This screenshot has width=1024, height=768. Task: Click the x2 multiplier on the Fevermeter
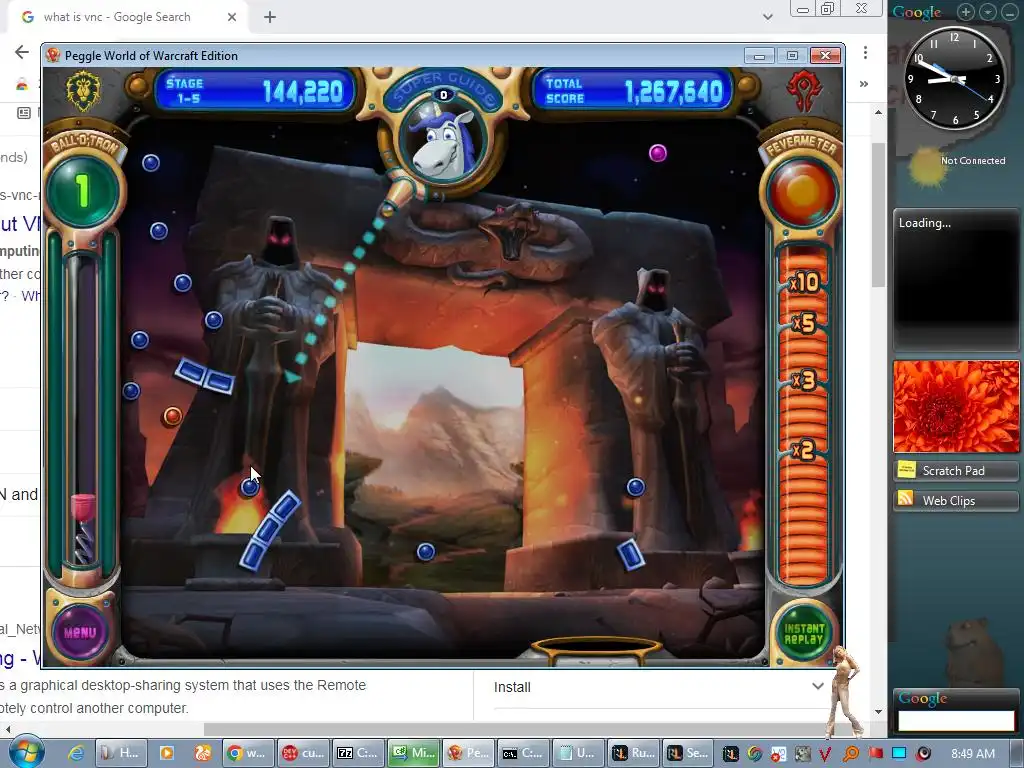tap(803, 450)
